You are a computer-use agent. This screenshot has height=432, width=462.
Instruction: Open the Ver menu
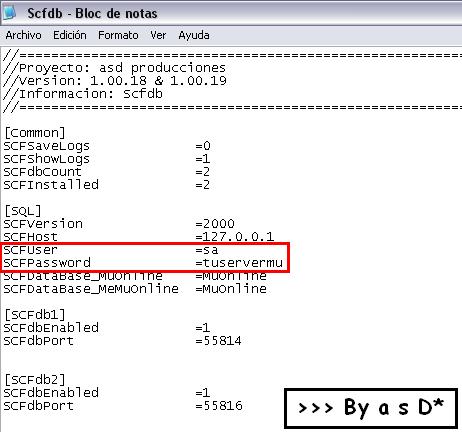[158, 35]
